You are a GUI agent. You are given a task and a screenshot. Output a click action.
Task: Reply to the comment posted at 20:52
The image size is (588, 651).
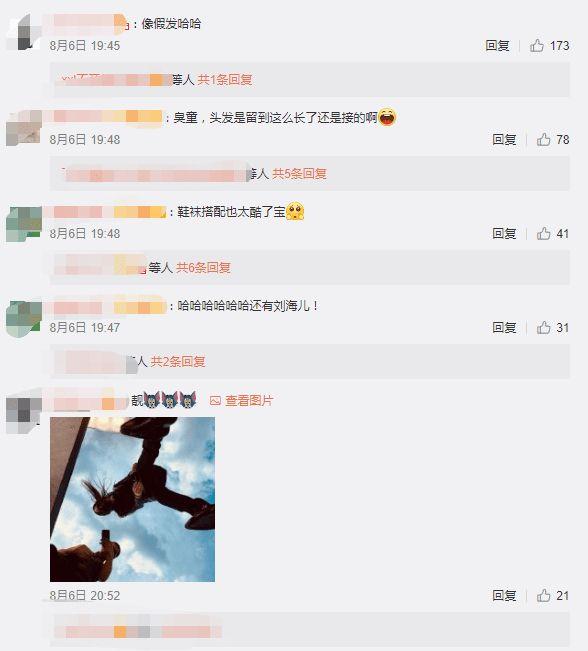click(504, 596)
